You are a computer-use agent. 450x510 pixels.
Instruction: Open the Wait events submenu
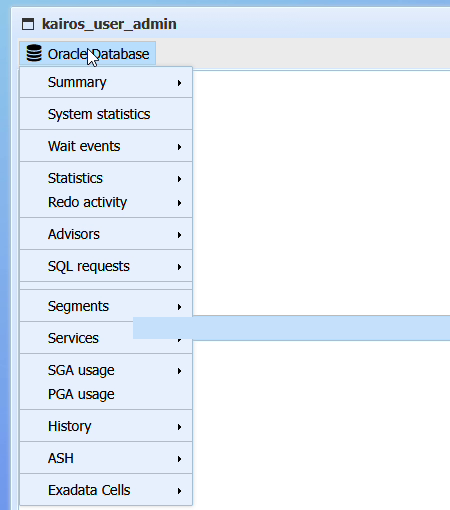tap(106, 146)
